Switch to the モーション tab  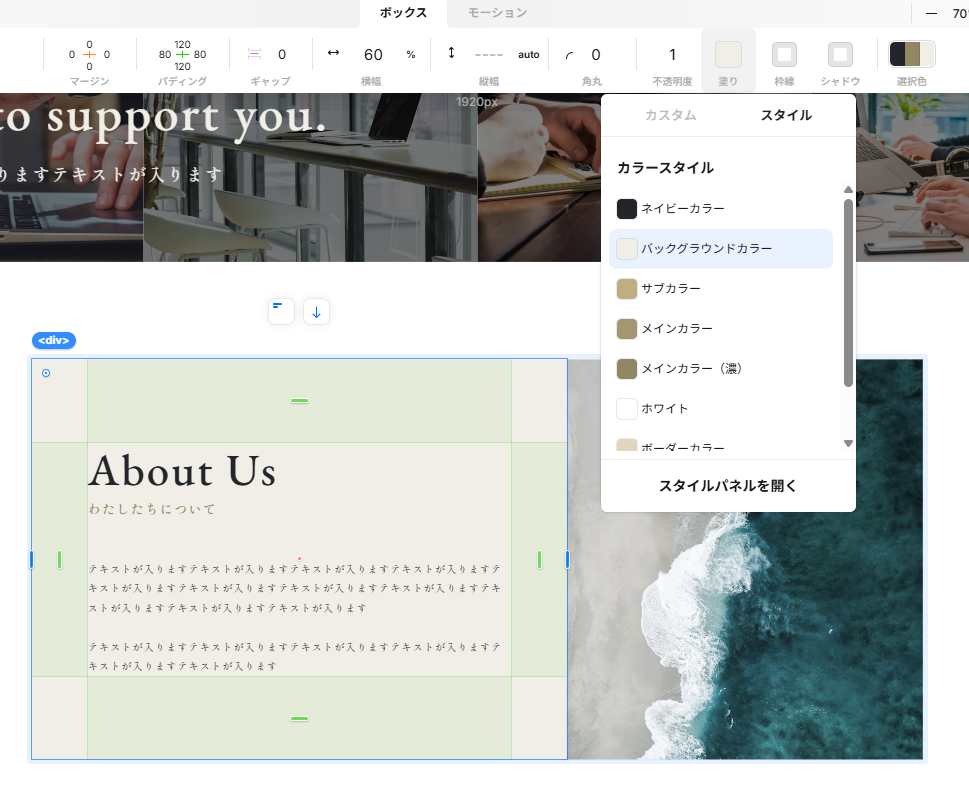coord(497,13)
